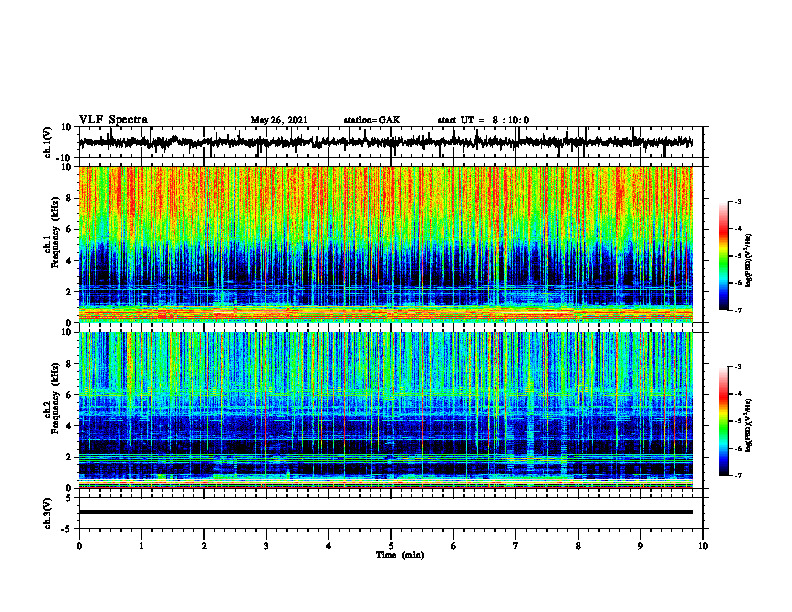Click the log(PSD) label beside ch.2 colorbar
This screenshot has width=792, height=612.
(x=749, y=425)
